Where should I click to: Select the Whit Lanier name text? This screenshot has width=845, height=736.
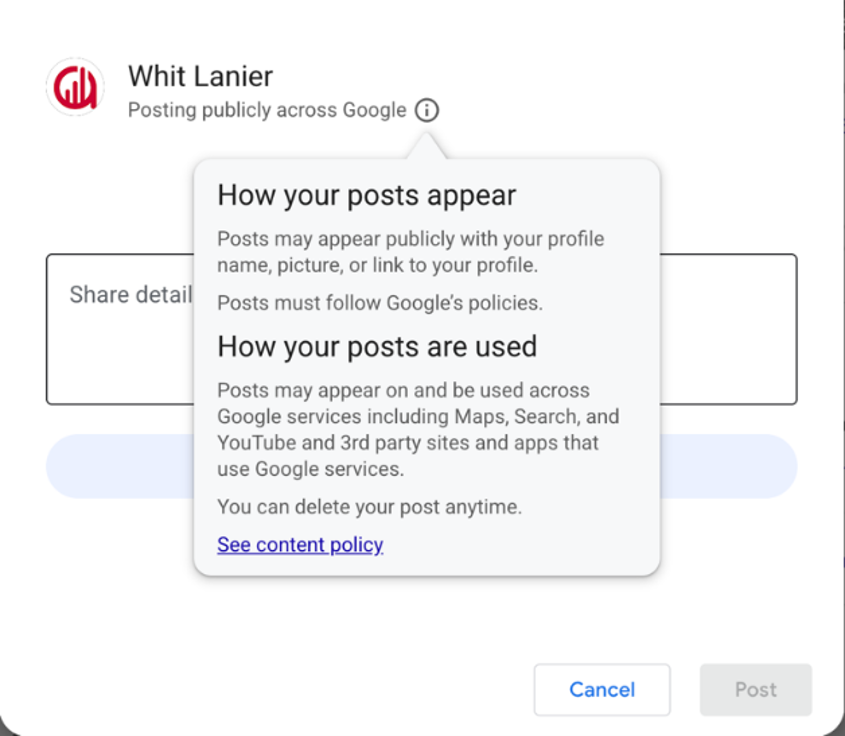coord(200,76)
